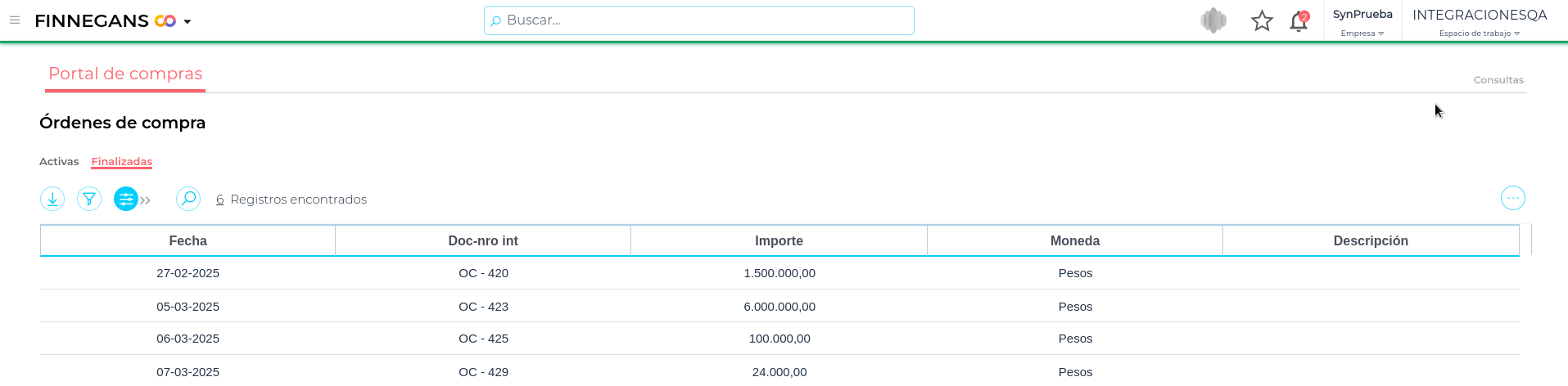Open the Portal de compras tab

click(125, 74)
